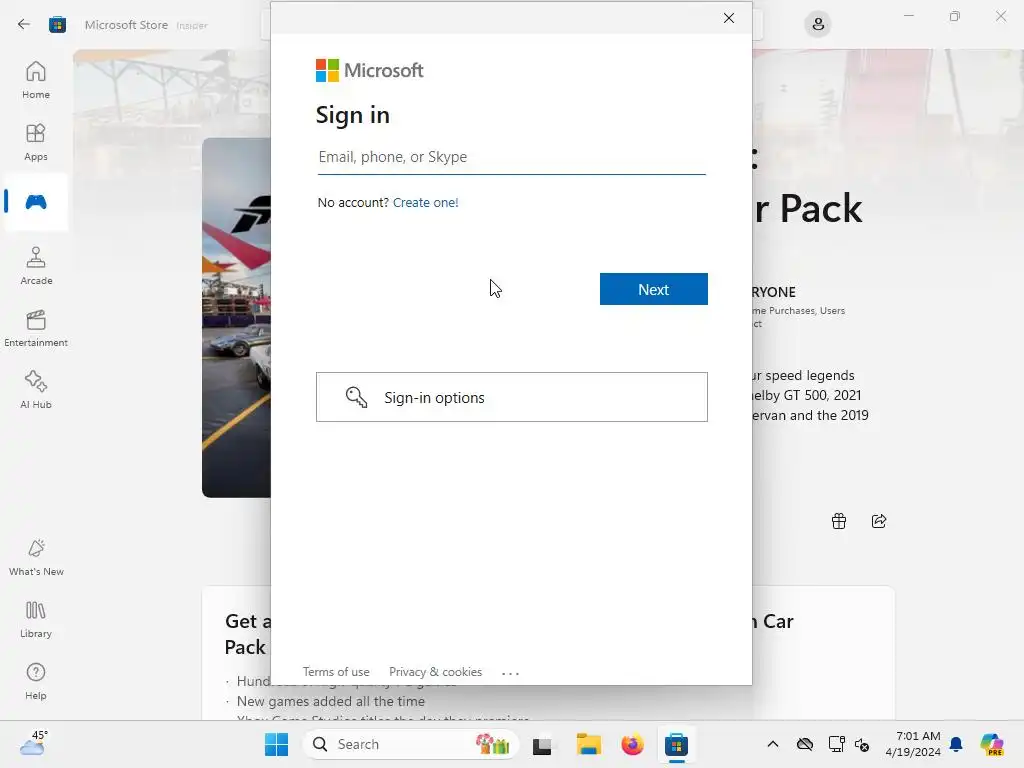
Task: Click the share icon on product page
Action: (879, 521)
